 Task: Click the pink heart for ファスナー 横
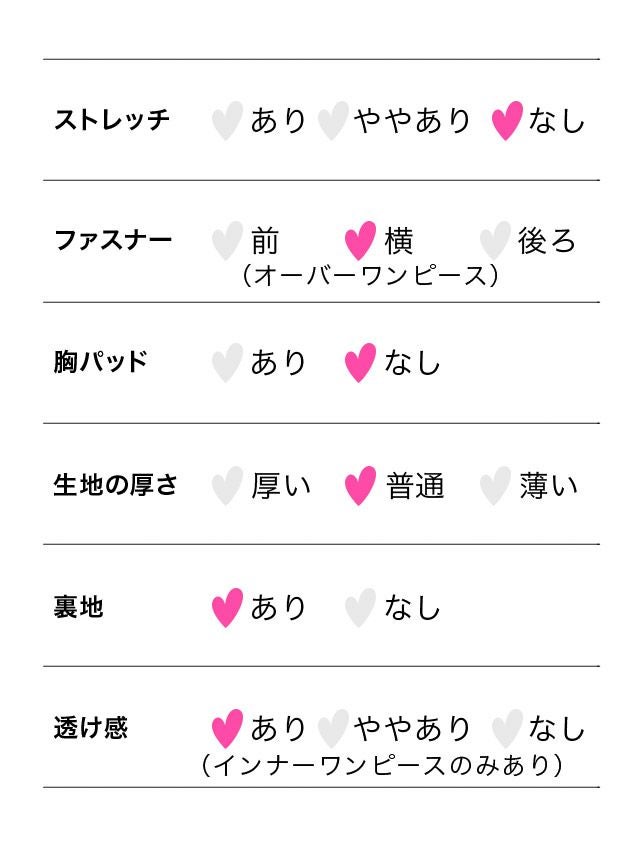(360, 241)
